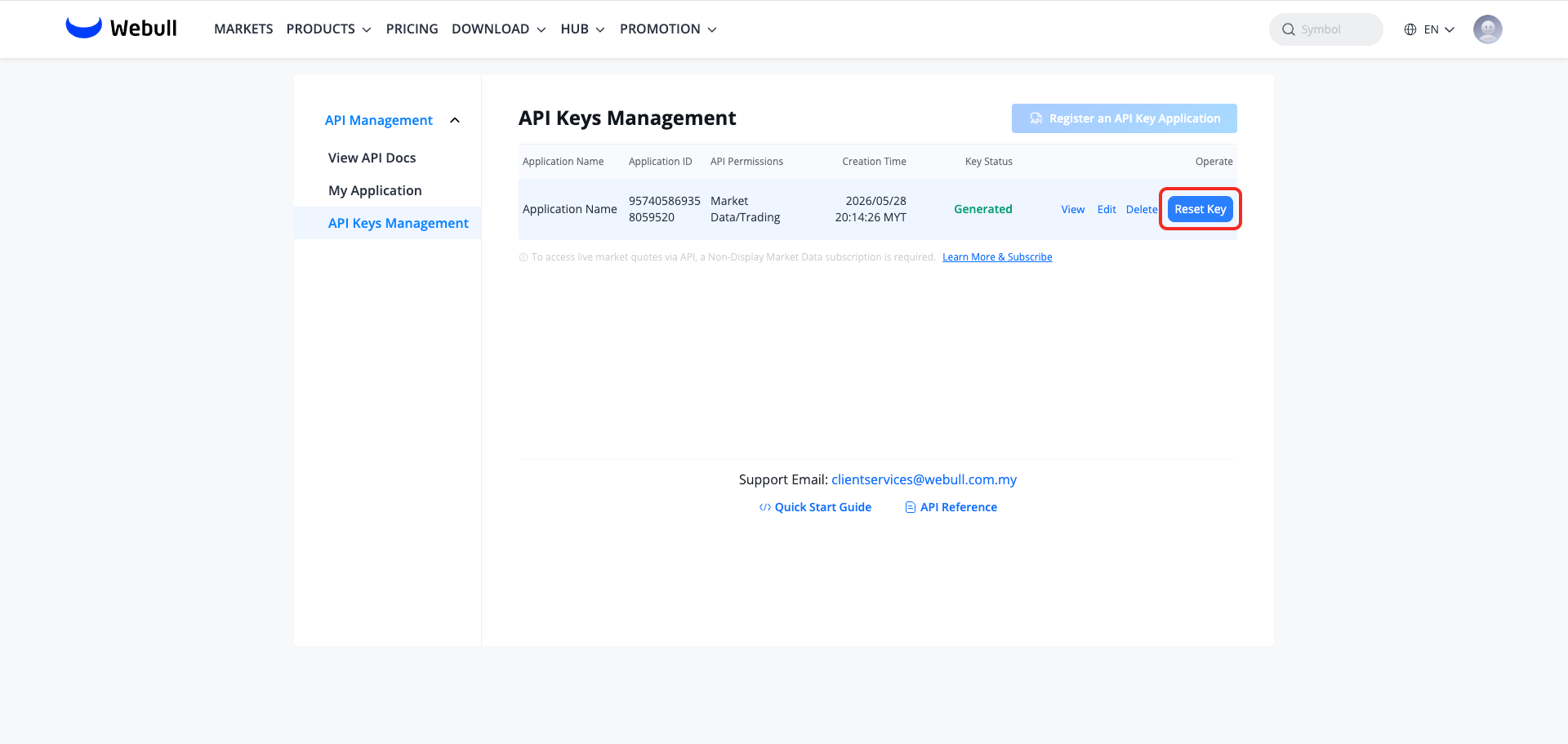
Task: Open the MARKETS menu item
Action: pyautogui.click(x=243, y=29)
